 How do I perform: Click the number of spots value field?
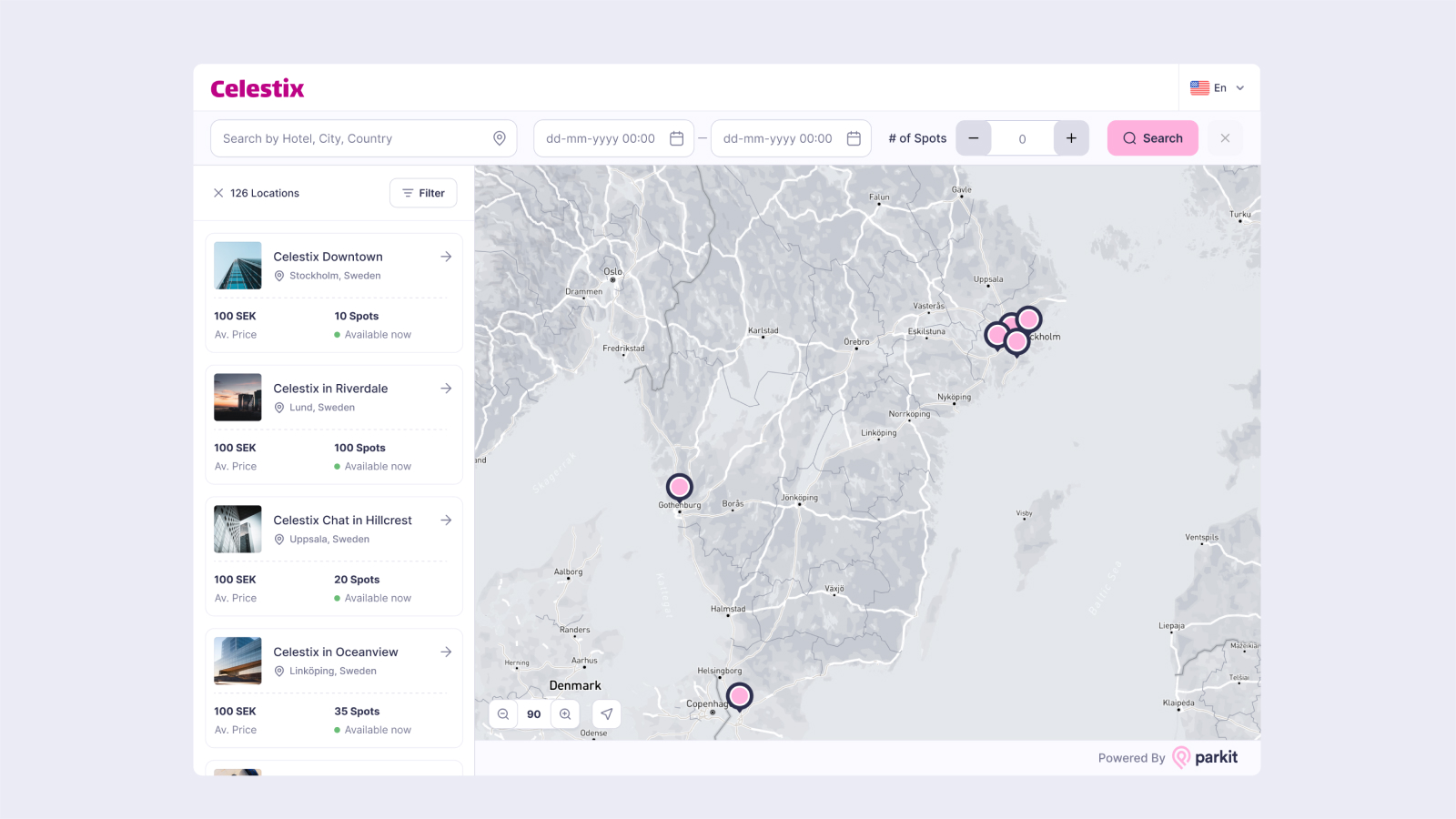1022,138
